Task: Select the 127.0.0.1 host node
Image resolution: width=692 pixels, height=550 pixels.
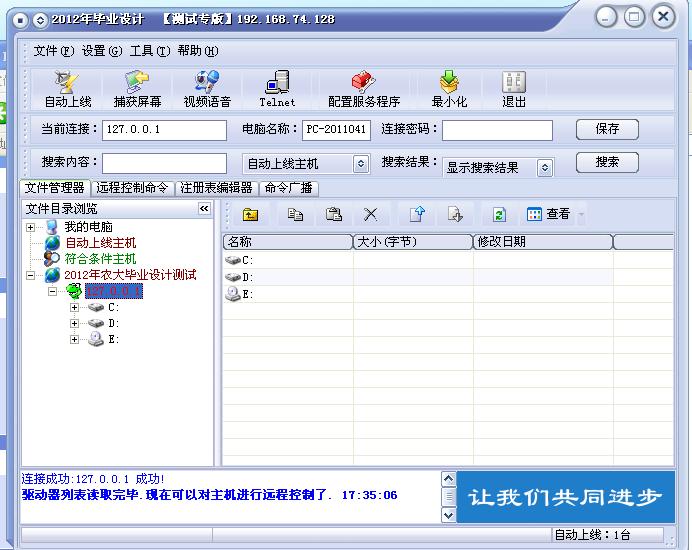Action: 114,291
